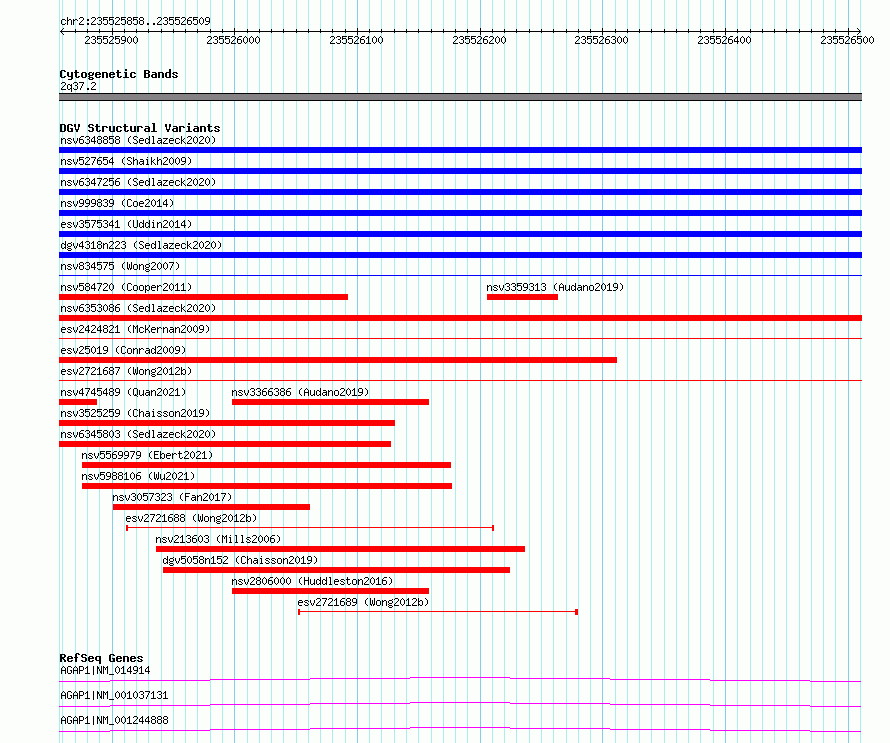Click the red bar under nsv3057323

pos(211,507)
